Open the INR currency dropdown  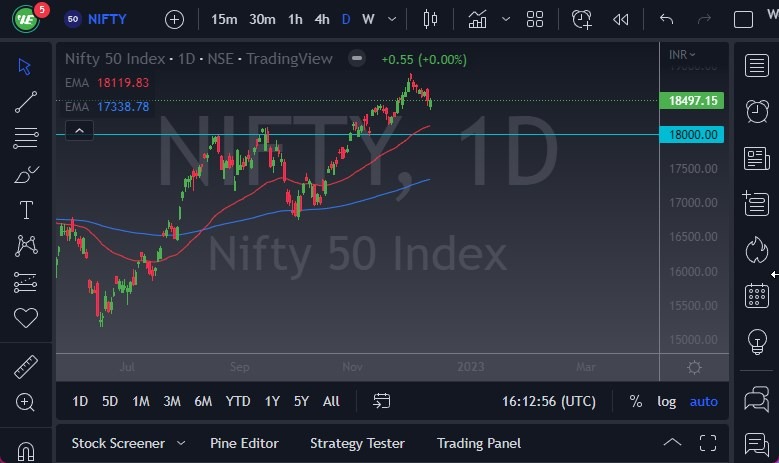point(682,55)
